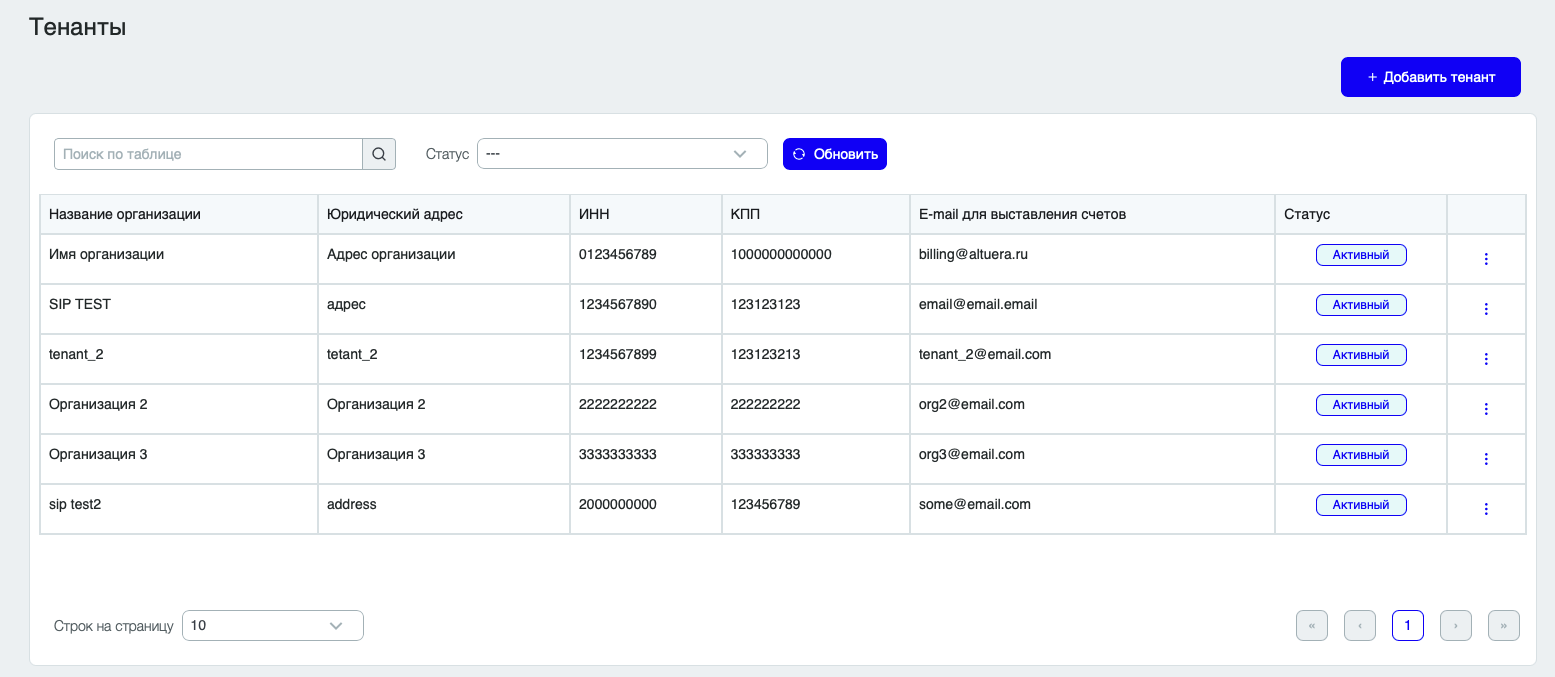Expand the Статус filter dropdown

pos(622,154)
